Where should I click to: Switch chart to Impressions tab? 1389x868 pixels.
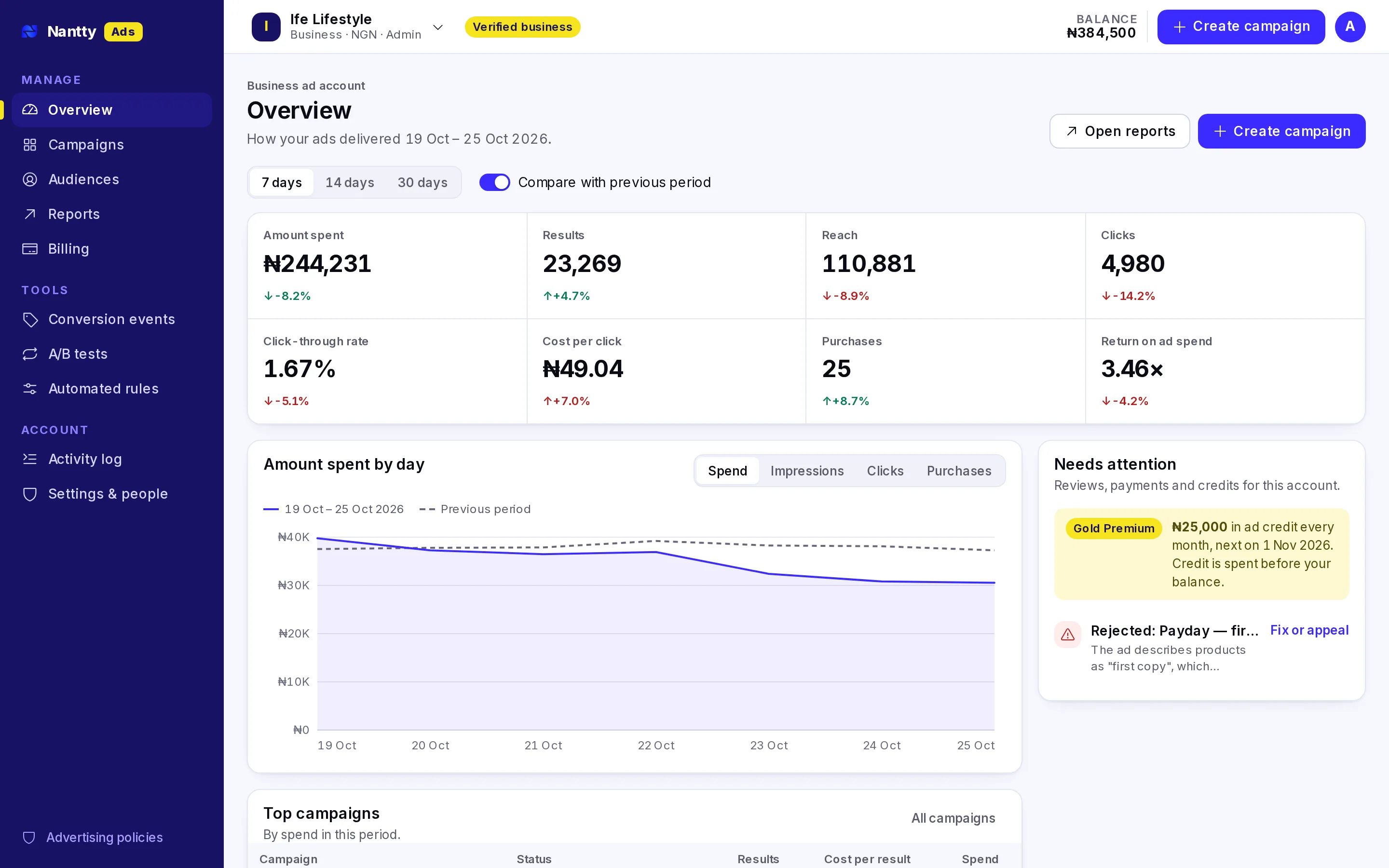pos(807,471)
